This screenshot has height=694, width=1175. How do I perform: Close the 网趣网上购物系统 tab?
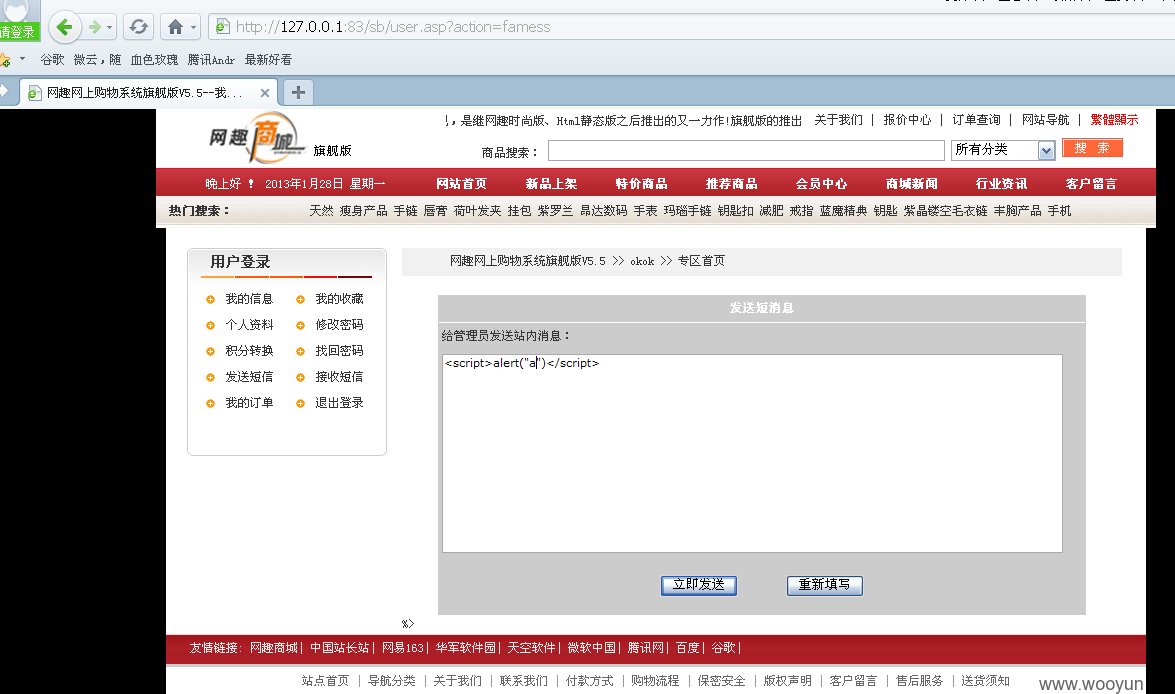(265, 93)
